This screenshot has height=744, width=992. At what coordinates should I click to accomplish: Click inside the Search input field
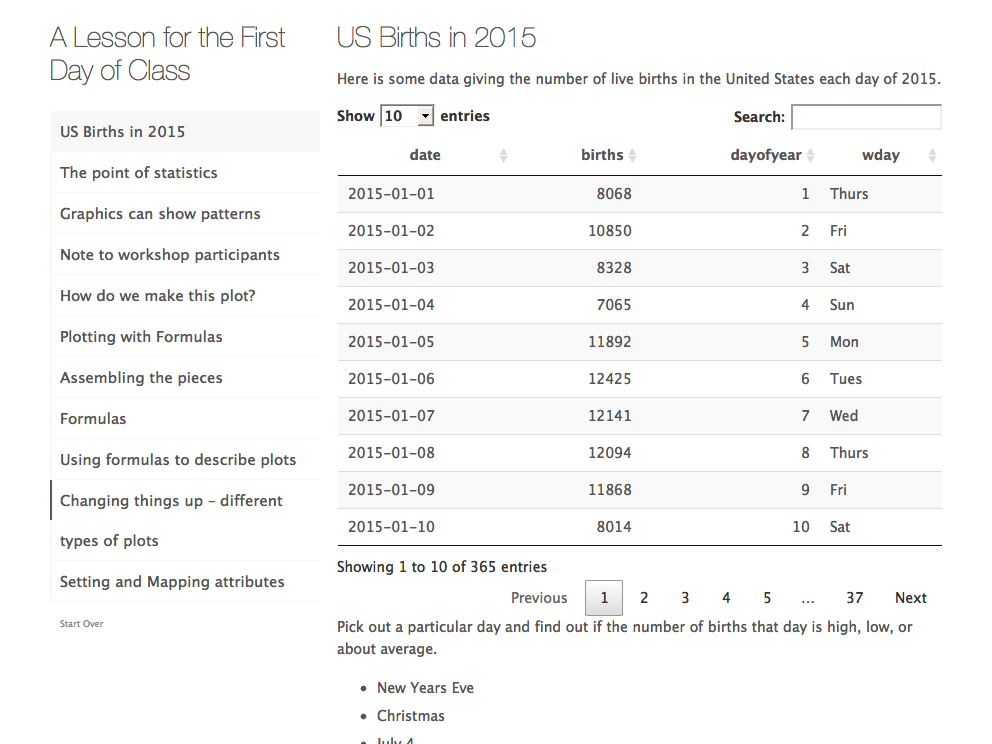pyautogui.click(x=866, y=117)
